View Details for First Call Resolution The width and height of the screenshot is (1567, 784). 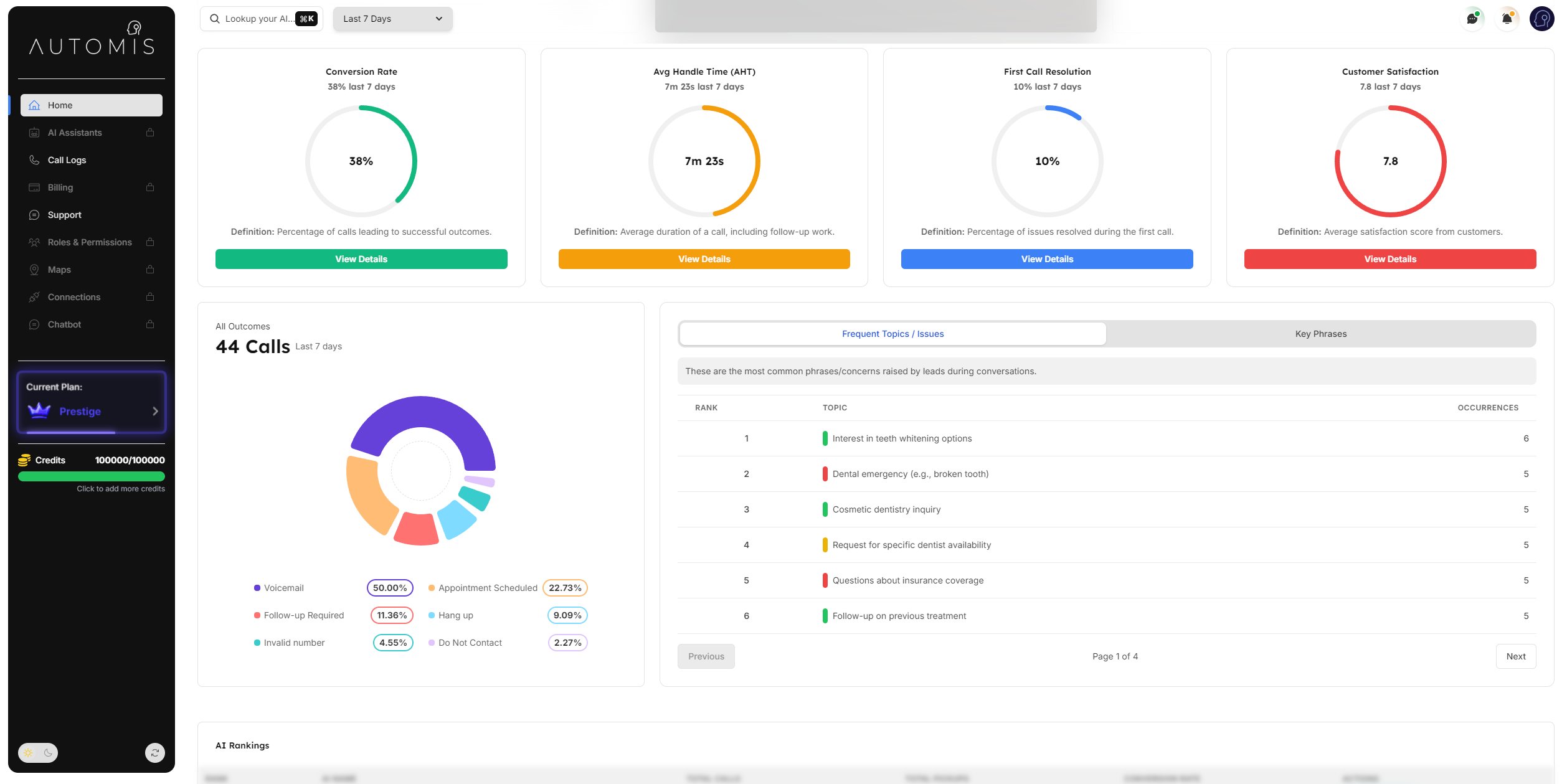pyautogui.click(x=1047, y=259)
